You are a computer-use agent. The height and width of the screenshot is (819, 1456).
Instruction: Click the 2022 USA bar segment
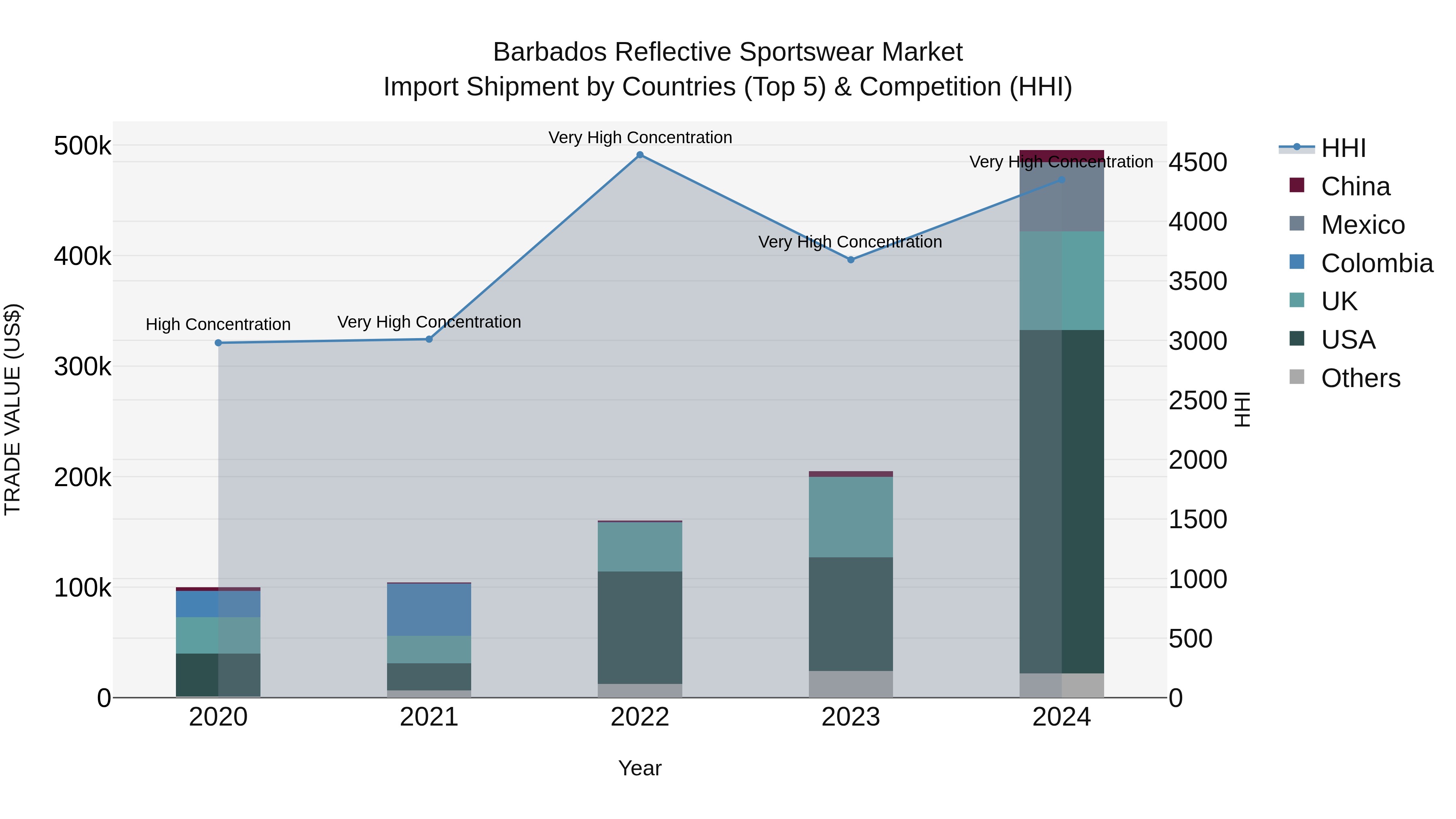click(640, 628)
